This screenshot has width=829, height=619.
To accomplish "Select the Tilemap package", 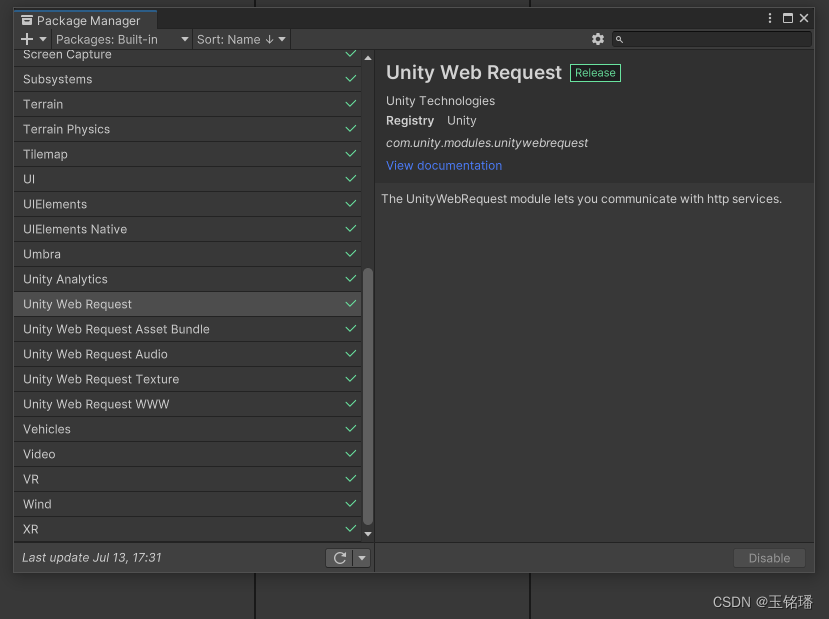I will click(x=188, y=154).
